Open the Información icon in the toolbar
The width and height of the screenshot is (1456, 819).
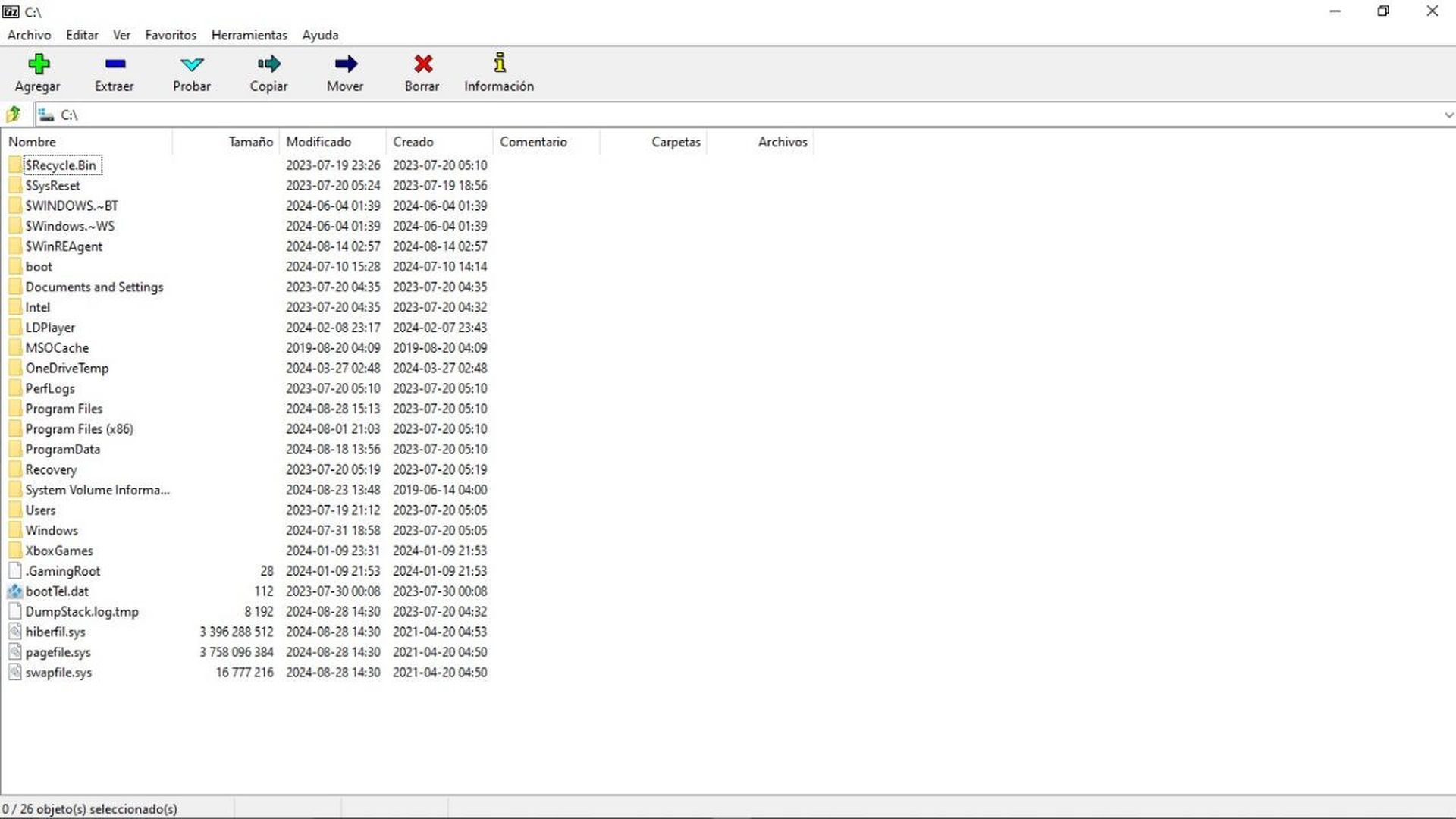(x=499, y=63)
